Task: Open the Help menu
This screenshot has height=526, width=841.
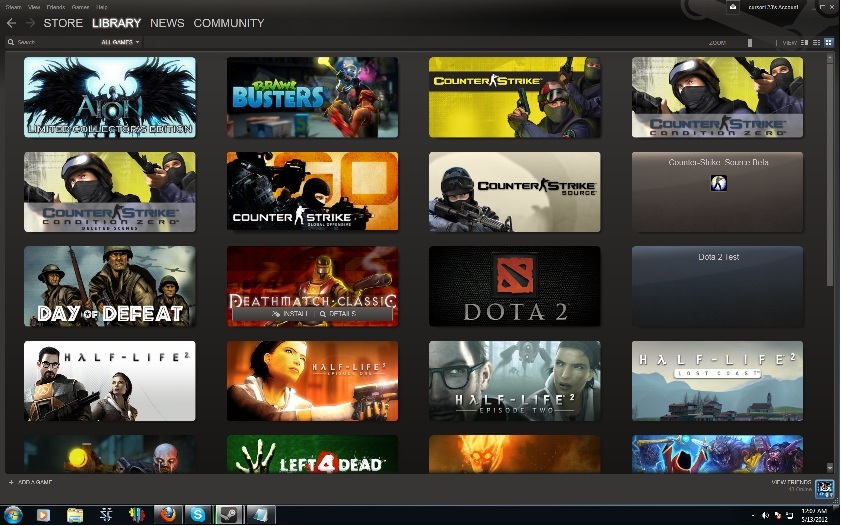Action: (101, 7)
